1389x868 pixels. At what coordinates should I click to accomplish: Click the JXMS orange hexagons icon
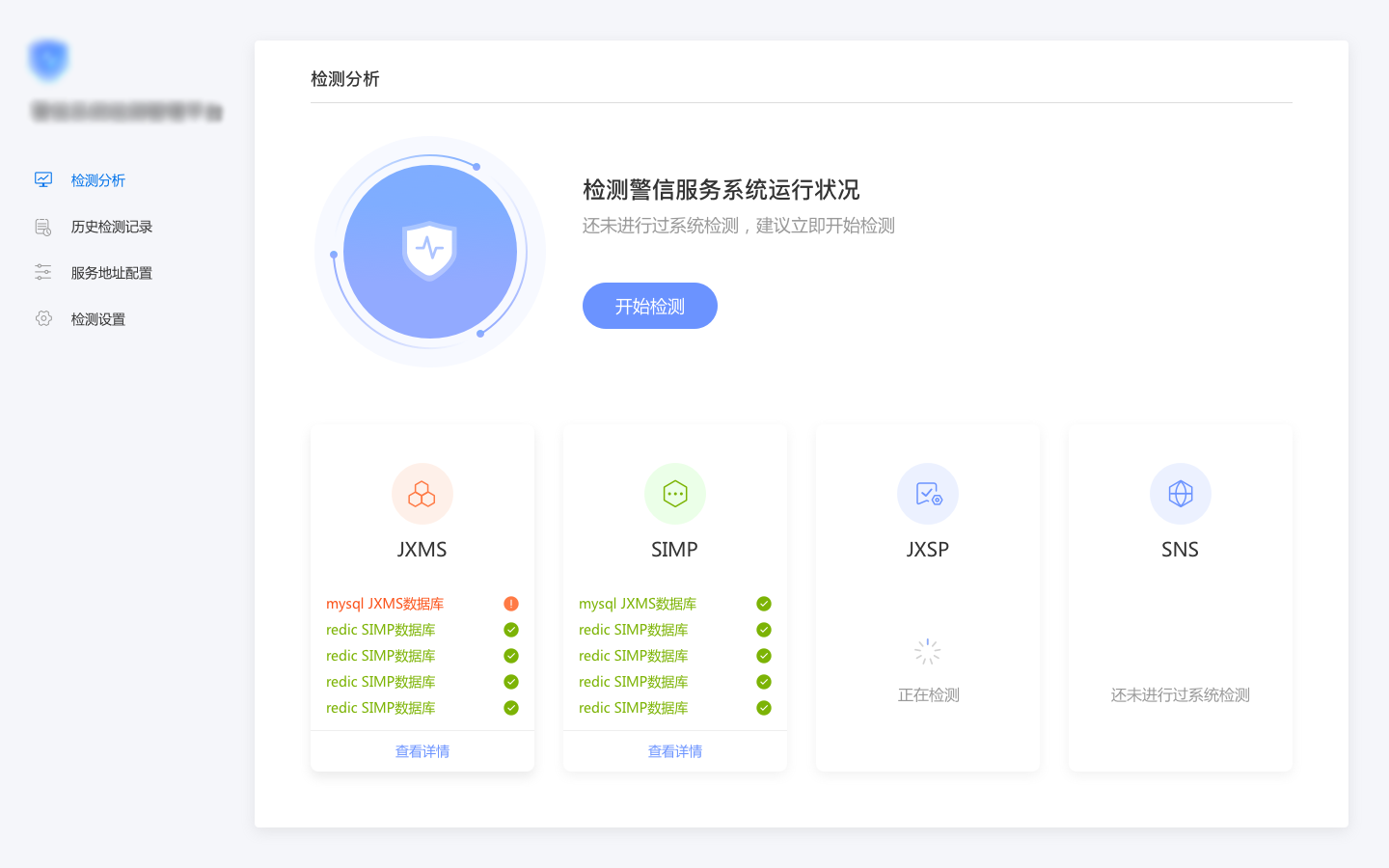coord(422,494)
